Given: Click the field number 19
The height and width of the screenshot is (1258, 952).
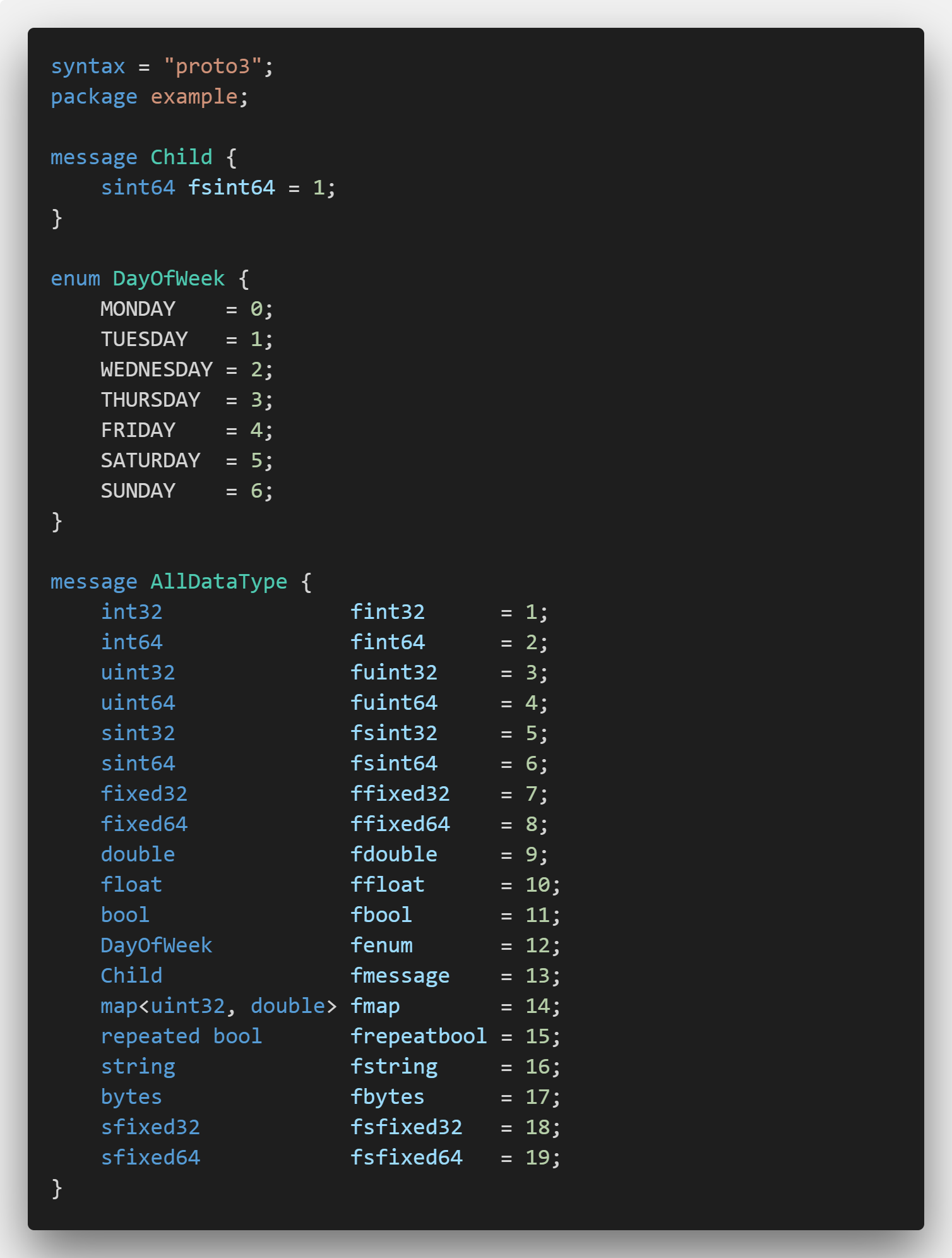Looking at the screenshot, I should (537, 1158).
